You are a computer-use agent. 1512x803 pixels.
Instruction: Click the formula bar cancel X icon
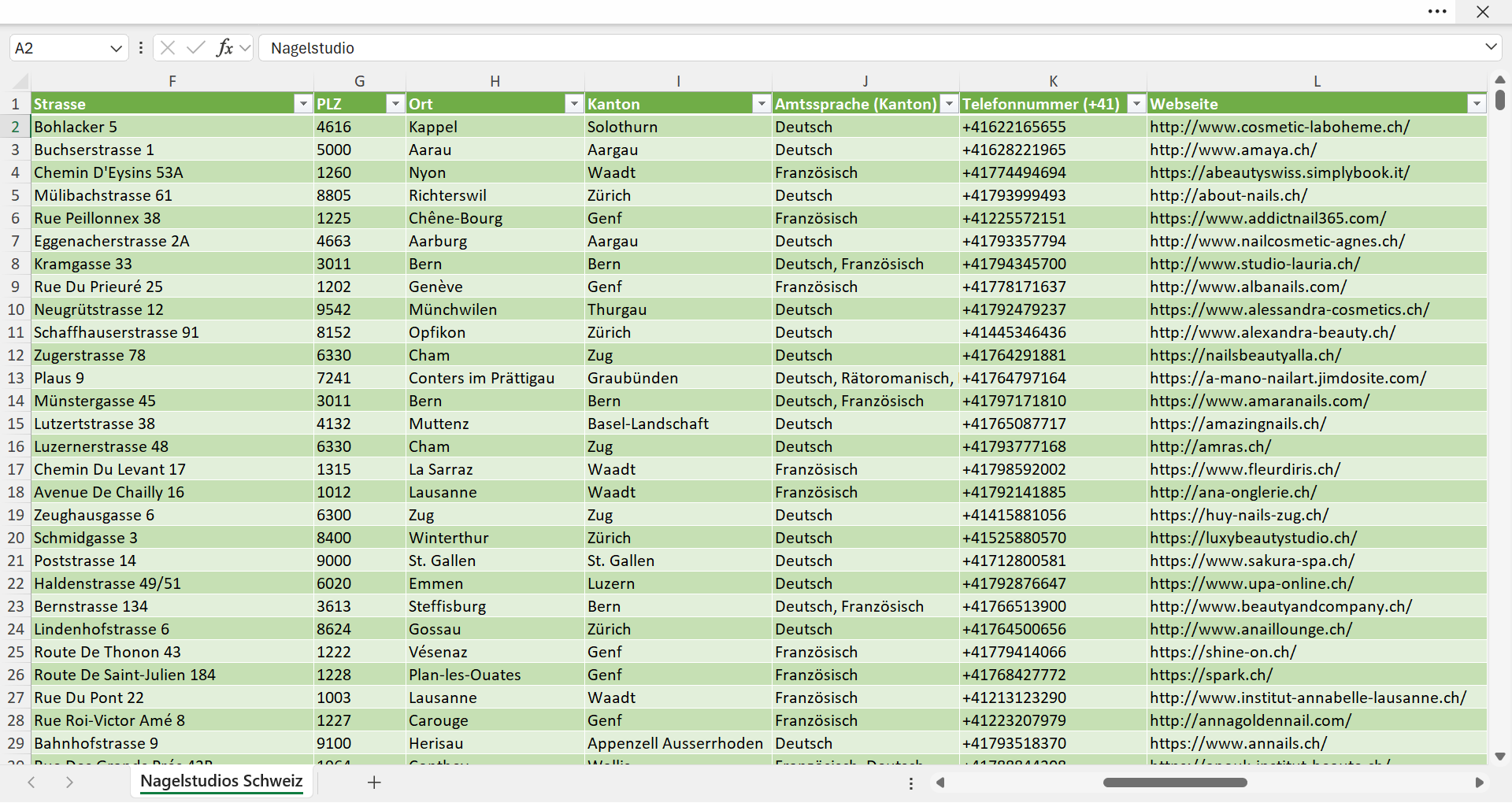168,48
